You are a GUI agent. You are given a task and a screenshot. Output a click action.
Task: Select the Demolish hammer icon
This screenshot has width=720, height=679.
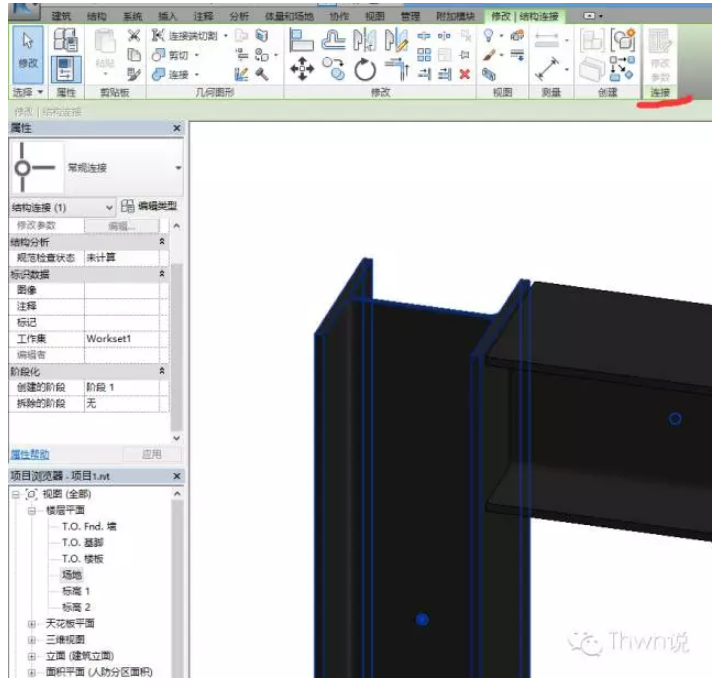coord(262,74)
